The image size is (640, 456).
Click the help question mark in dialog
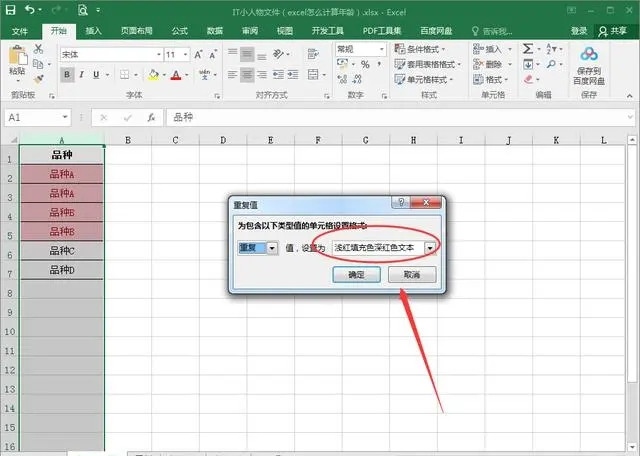coord(400,204)
